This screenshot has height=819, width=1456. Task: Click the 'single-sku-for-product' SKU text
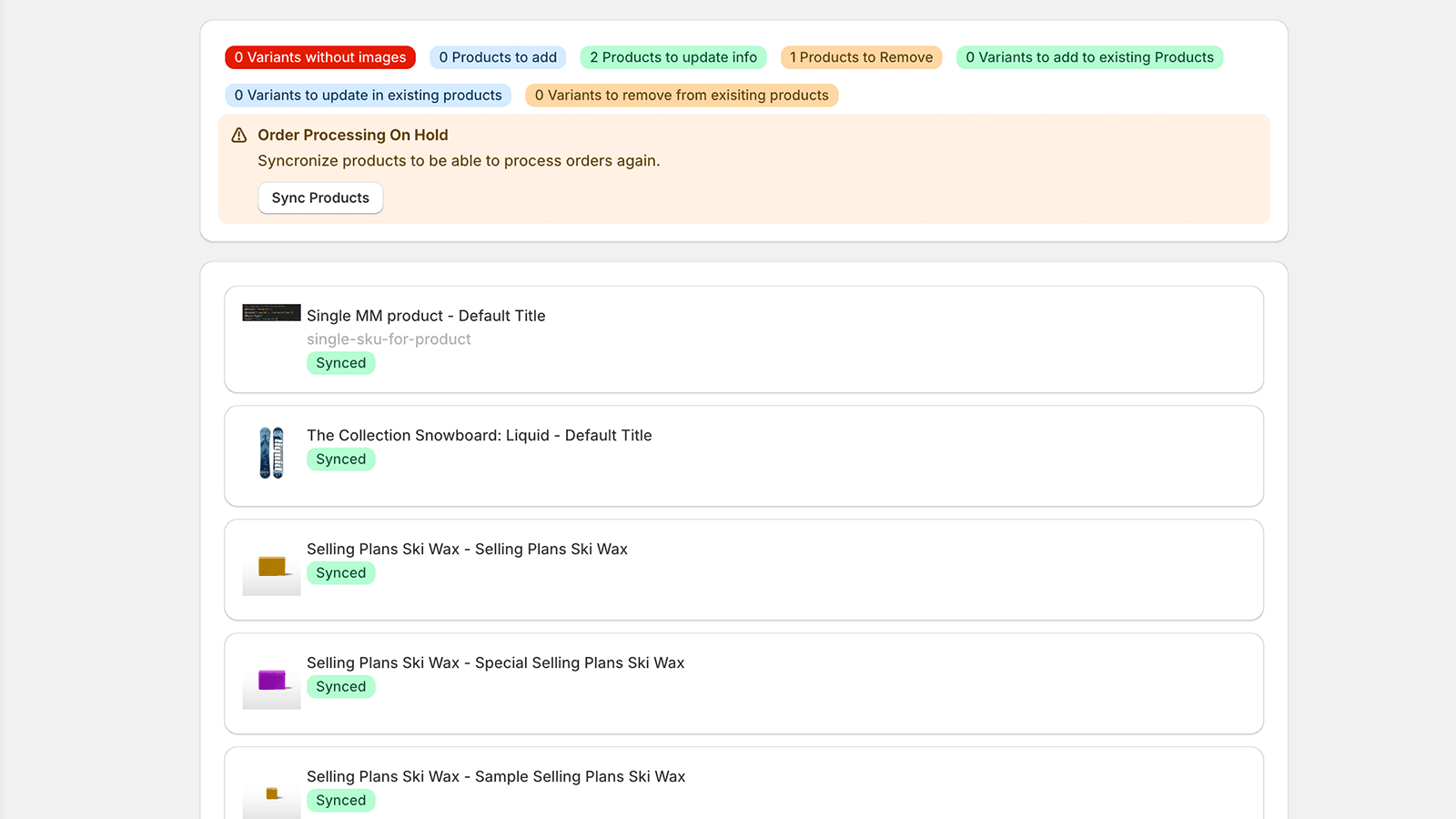point(389,339)
